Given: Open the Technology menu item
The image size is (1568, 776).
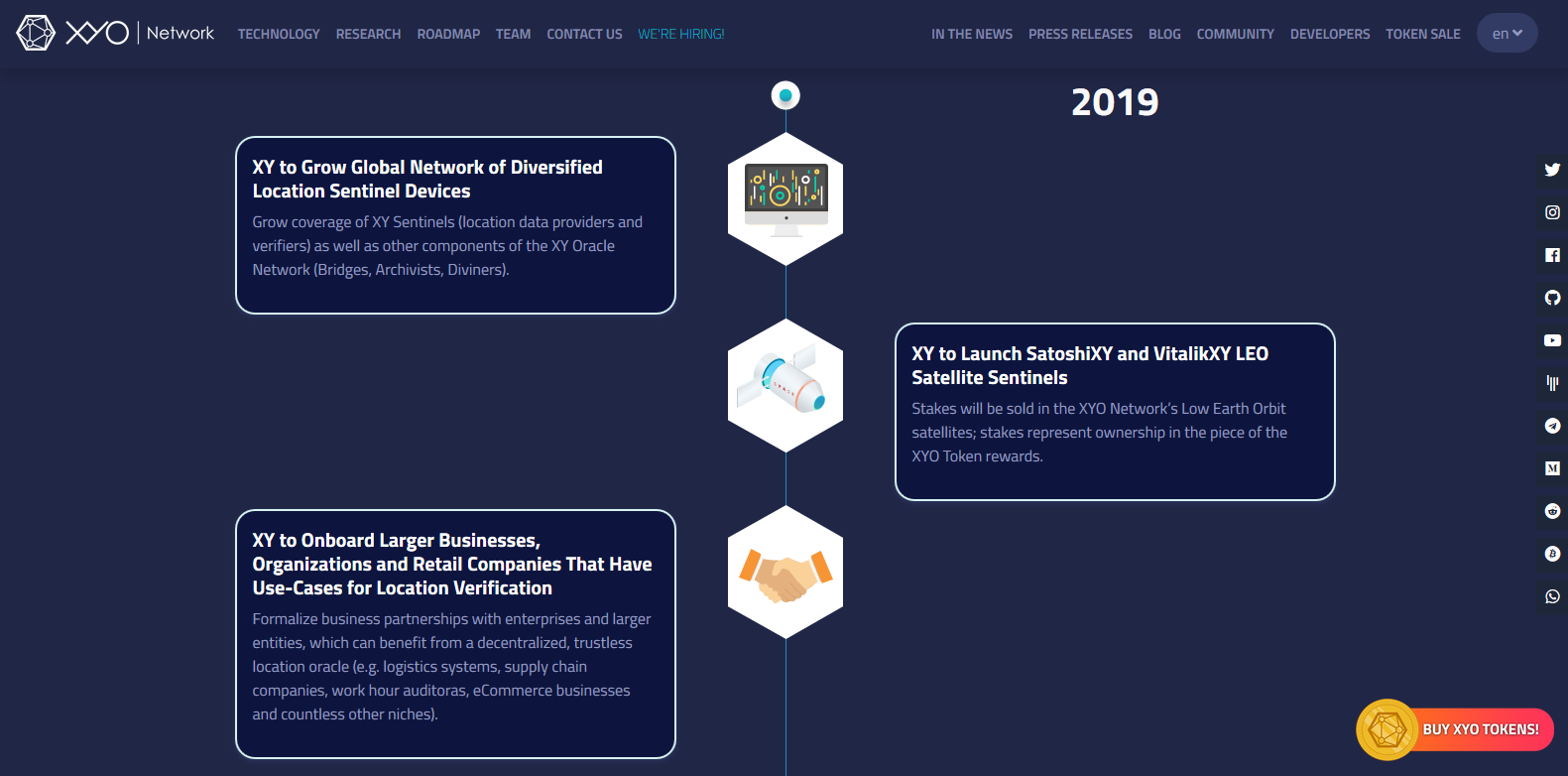Looking at the screenshot, I should (279, 34).
